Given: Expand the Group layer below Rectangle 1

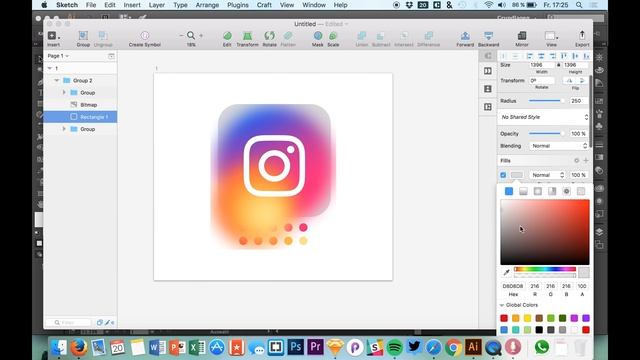Looking at the screenshot, I should click(x=64, y=129).
